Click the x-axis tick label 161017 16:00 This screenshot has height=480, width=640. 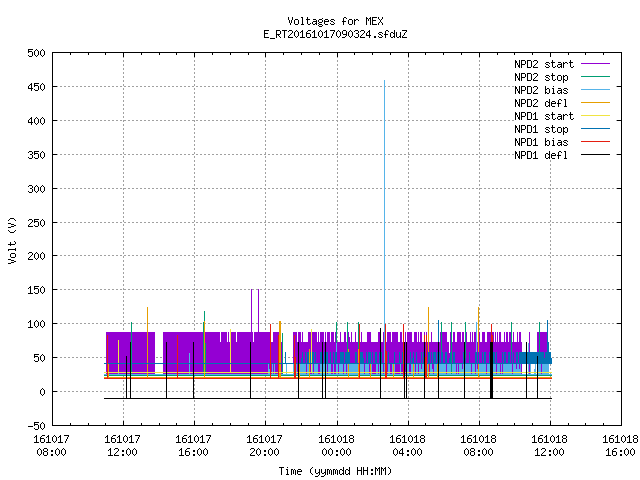pyautogui.click(x=193, y=446)
